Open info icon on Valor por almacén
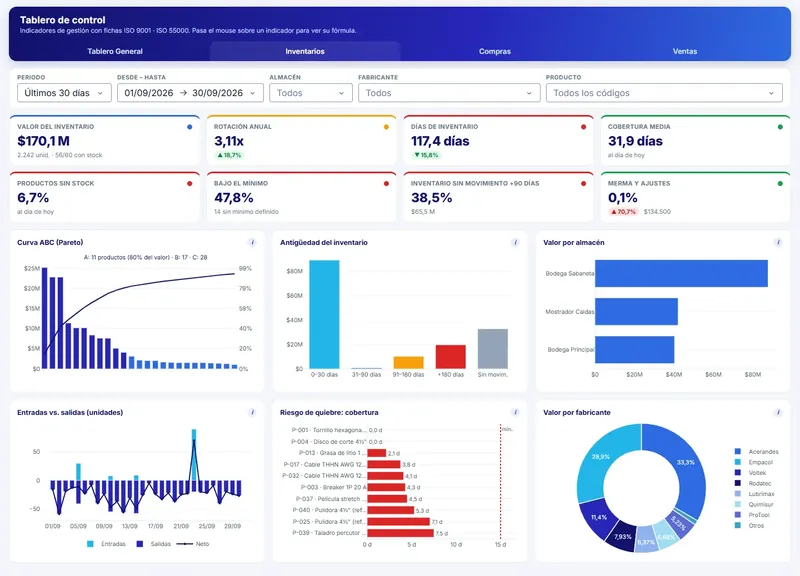800x576 pixels. (778, 242)
